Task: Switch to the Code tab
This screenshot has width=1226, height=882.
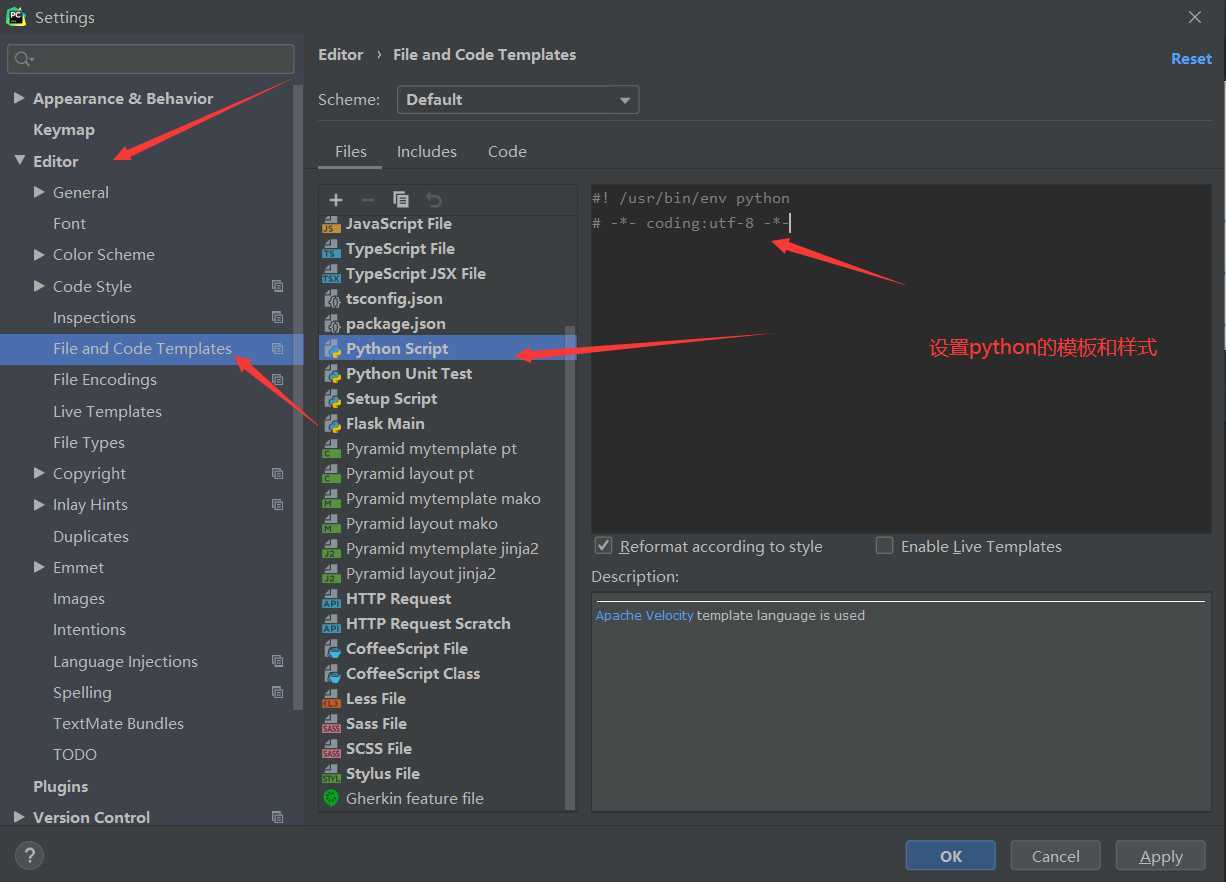Action: point(507,151)
